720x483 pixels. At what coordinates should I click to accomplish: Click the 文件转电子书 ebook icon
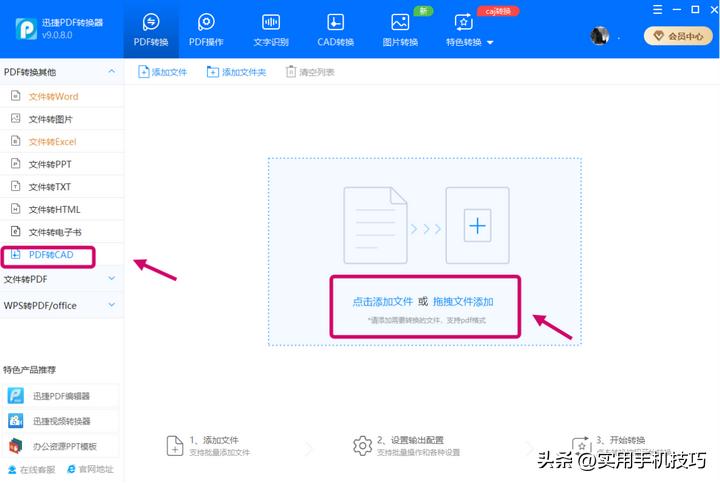click(x=16, y=231)
